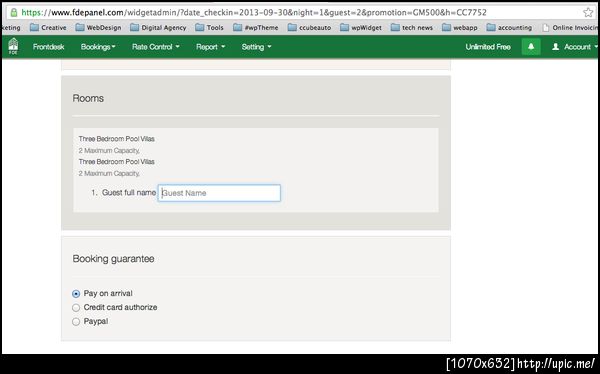Expand the Report dropdown menu

[x=210, y=47]
